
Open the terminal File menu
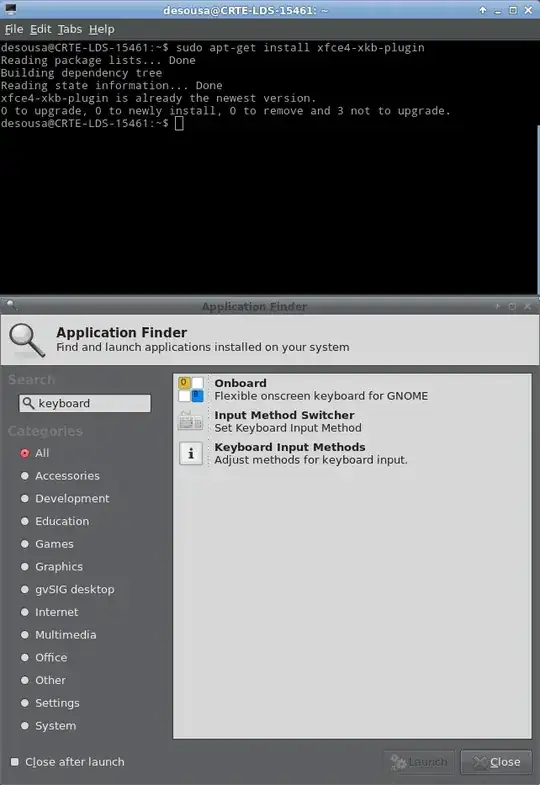point(14,30)
